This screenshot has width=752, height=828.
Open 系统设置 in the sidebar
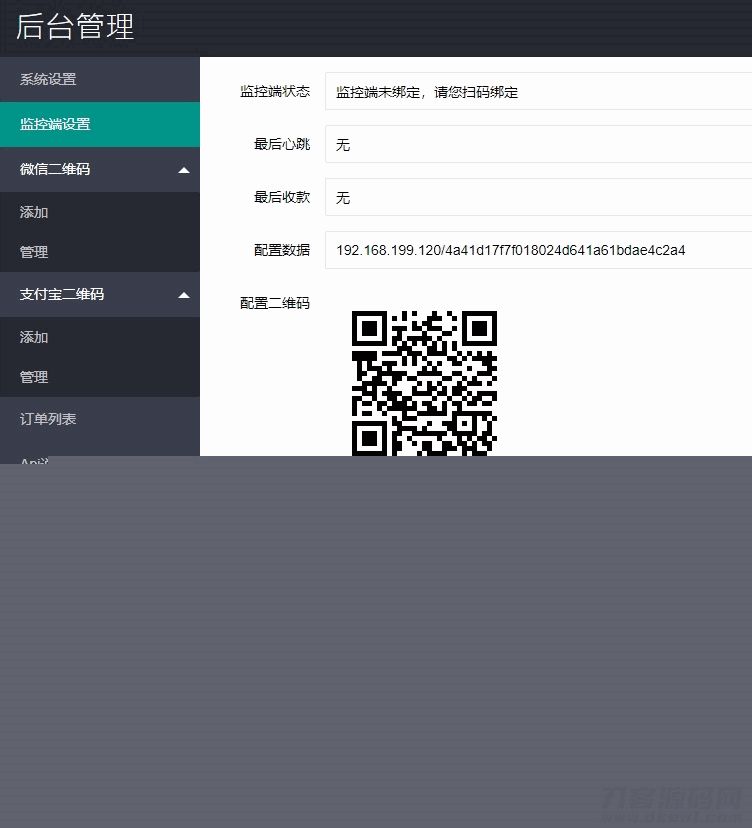coord(48,79)
